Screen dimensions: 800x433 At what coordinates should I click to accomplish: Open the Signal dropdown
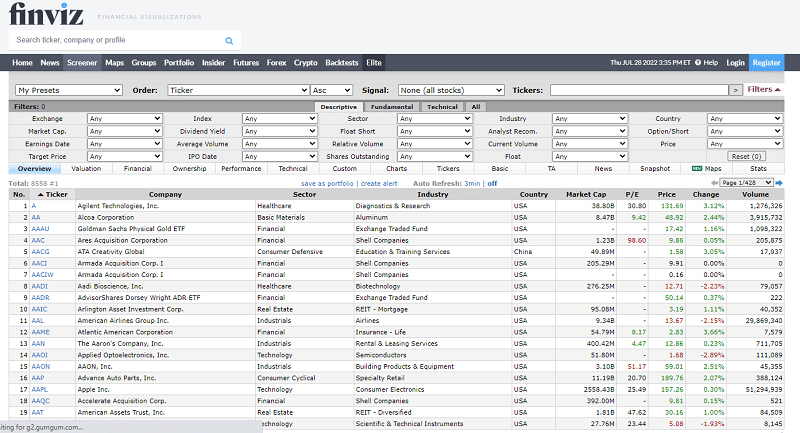pos(451,90)
